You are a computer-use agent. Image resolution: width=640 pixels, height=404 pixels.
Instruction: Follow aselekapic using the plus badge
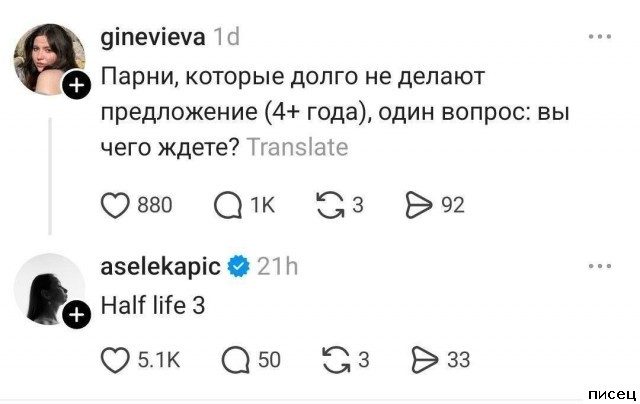(78, 318)
